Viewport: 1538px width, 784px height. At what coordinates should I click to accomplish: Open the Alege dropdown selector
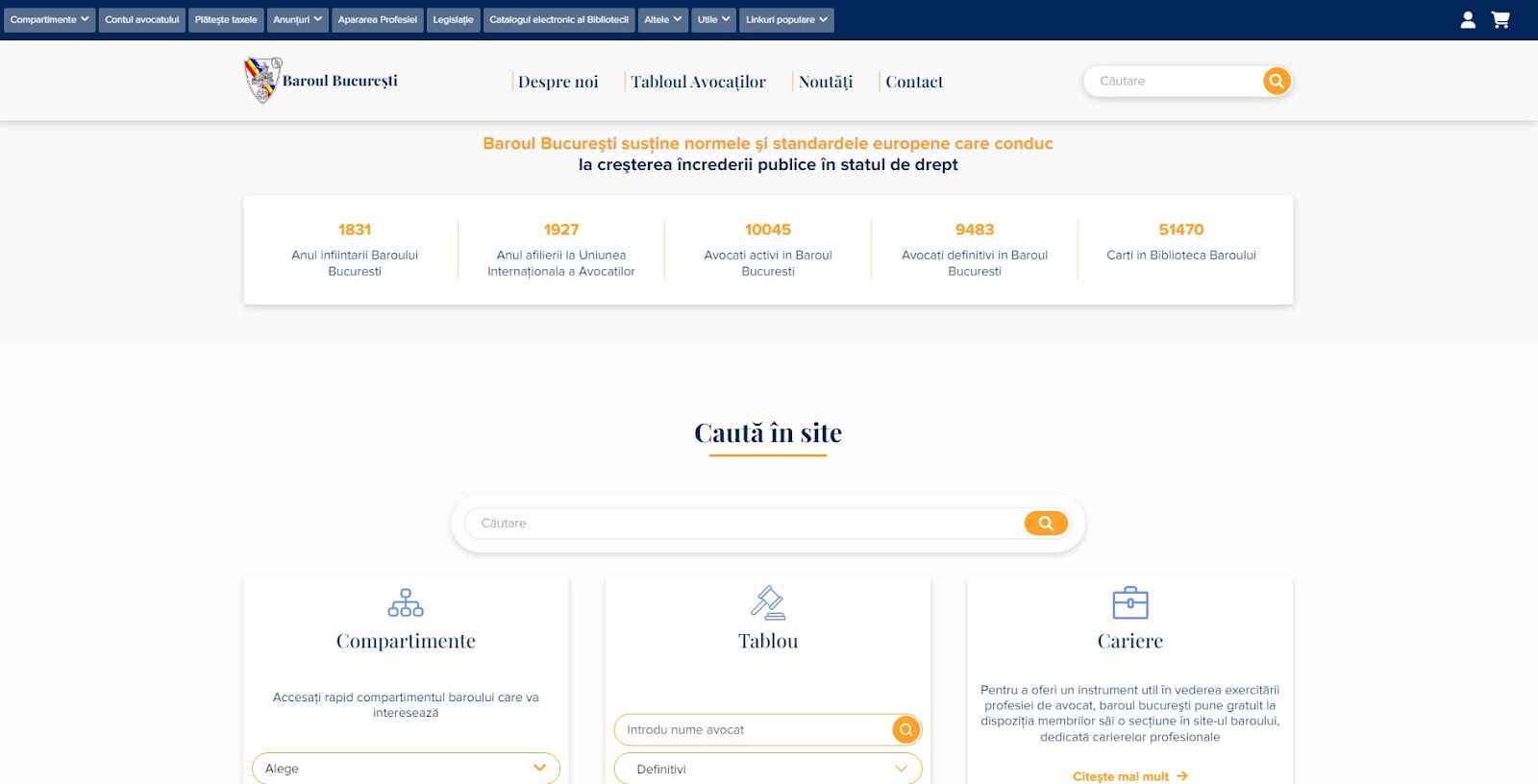coord(406,769)
